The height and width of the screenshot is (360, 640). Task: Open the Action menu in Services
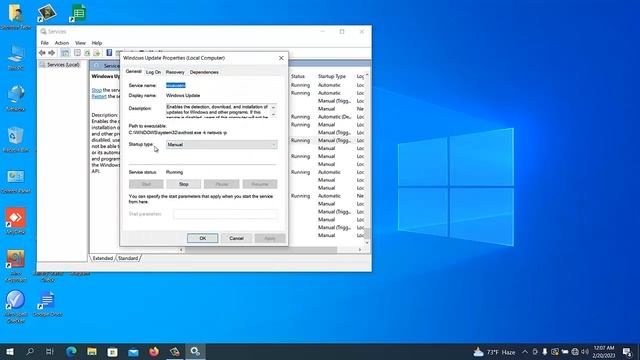62,43
